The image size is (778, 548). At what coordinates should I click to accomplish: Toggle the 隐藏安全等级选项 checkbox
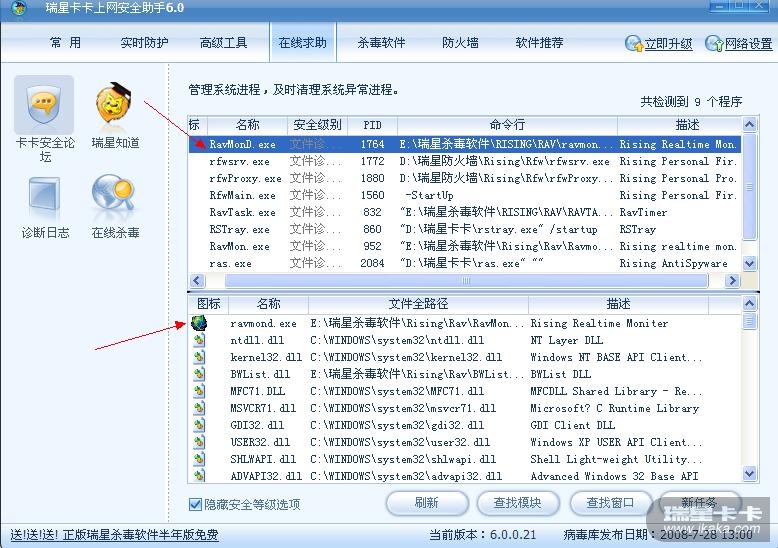point(195,504)
